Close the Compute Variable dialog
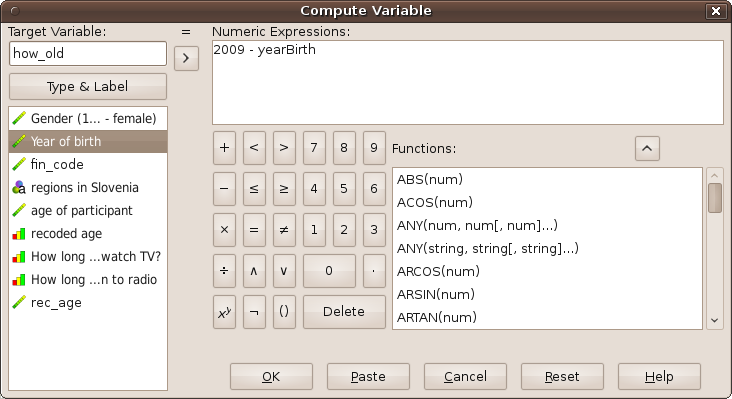Image resolution: width=732 pixels, height=399 pixels. click(x=716, y=11)
